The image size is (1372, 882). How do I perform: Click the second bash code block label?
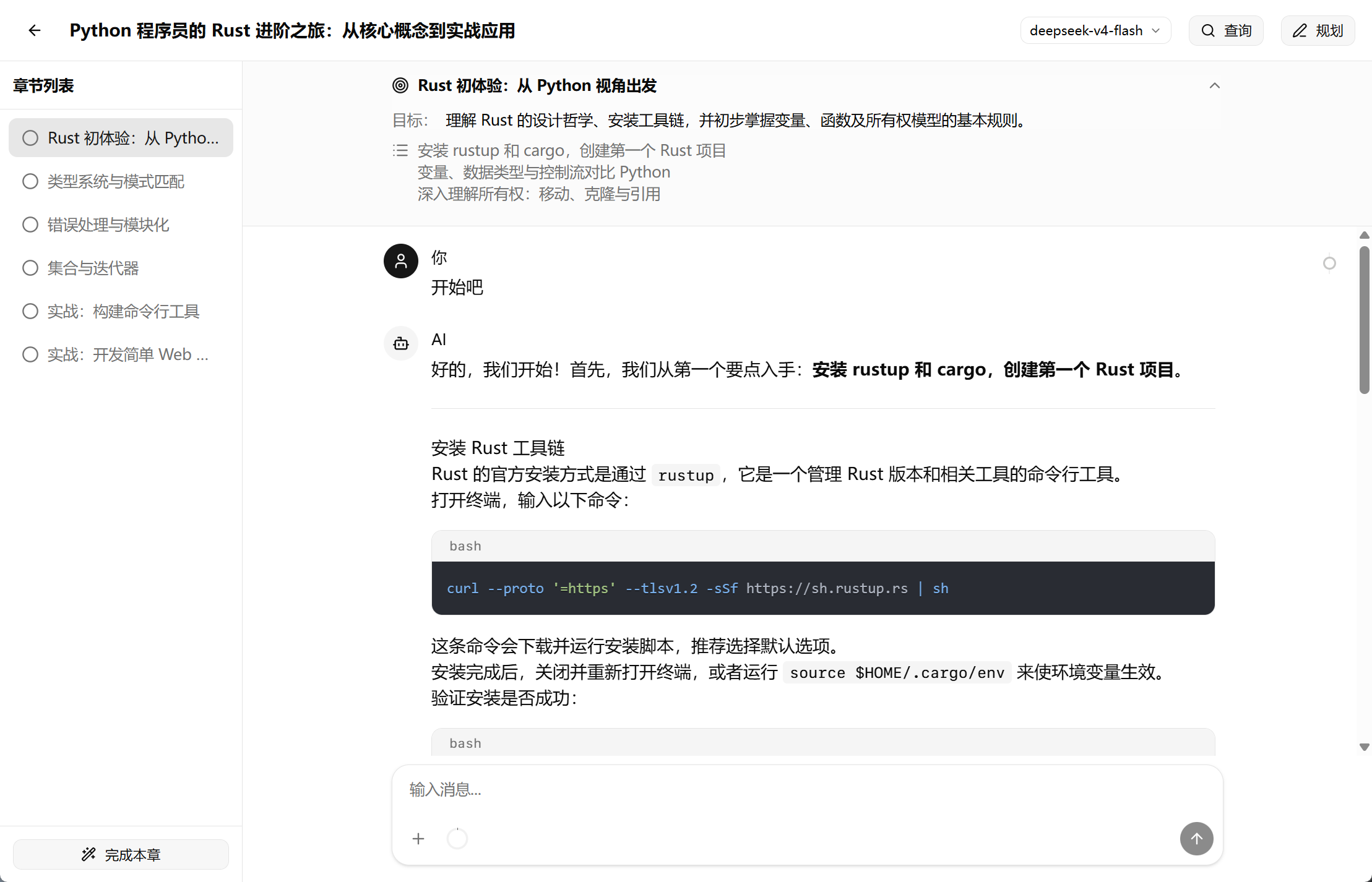(x=465, y=743)
